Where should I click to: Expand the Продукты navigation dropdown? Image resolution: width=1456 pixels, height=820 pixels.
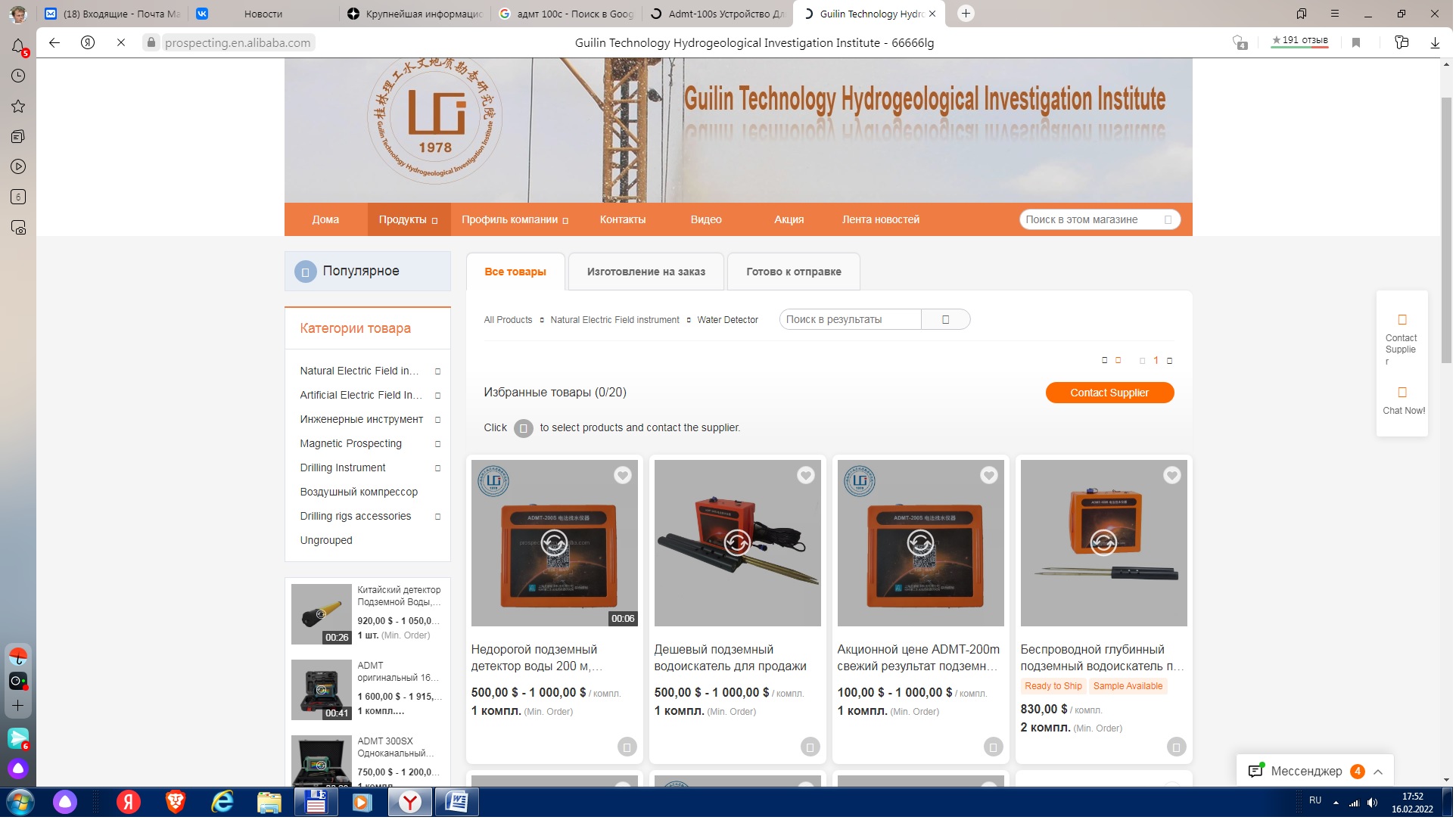click(x=409, y=220)
